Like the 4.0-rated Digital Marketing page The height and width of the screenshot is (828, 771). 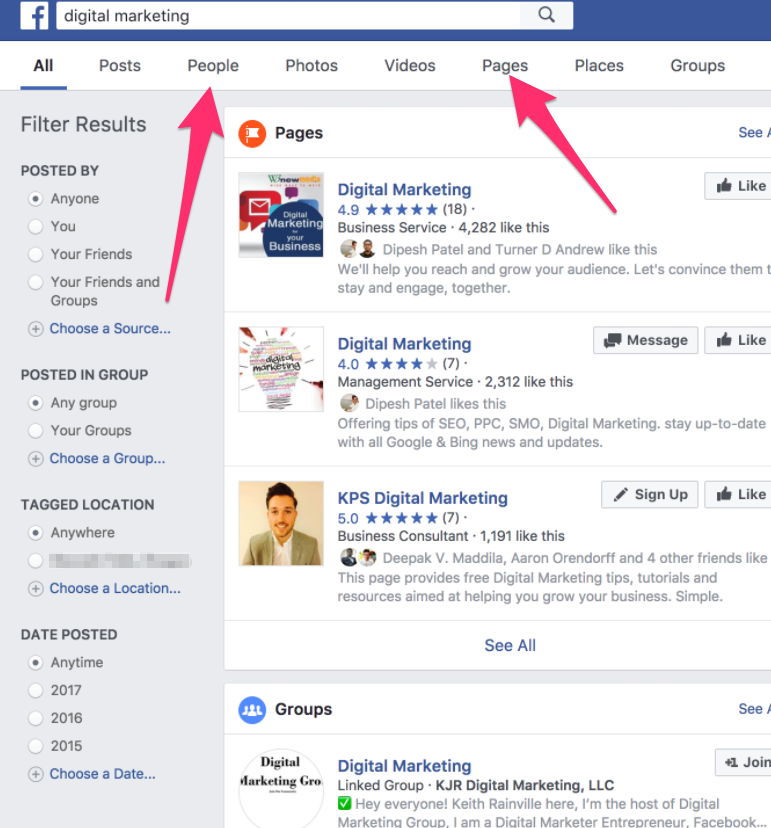739,340
